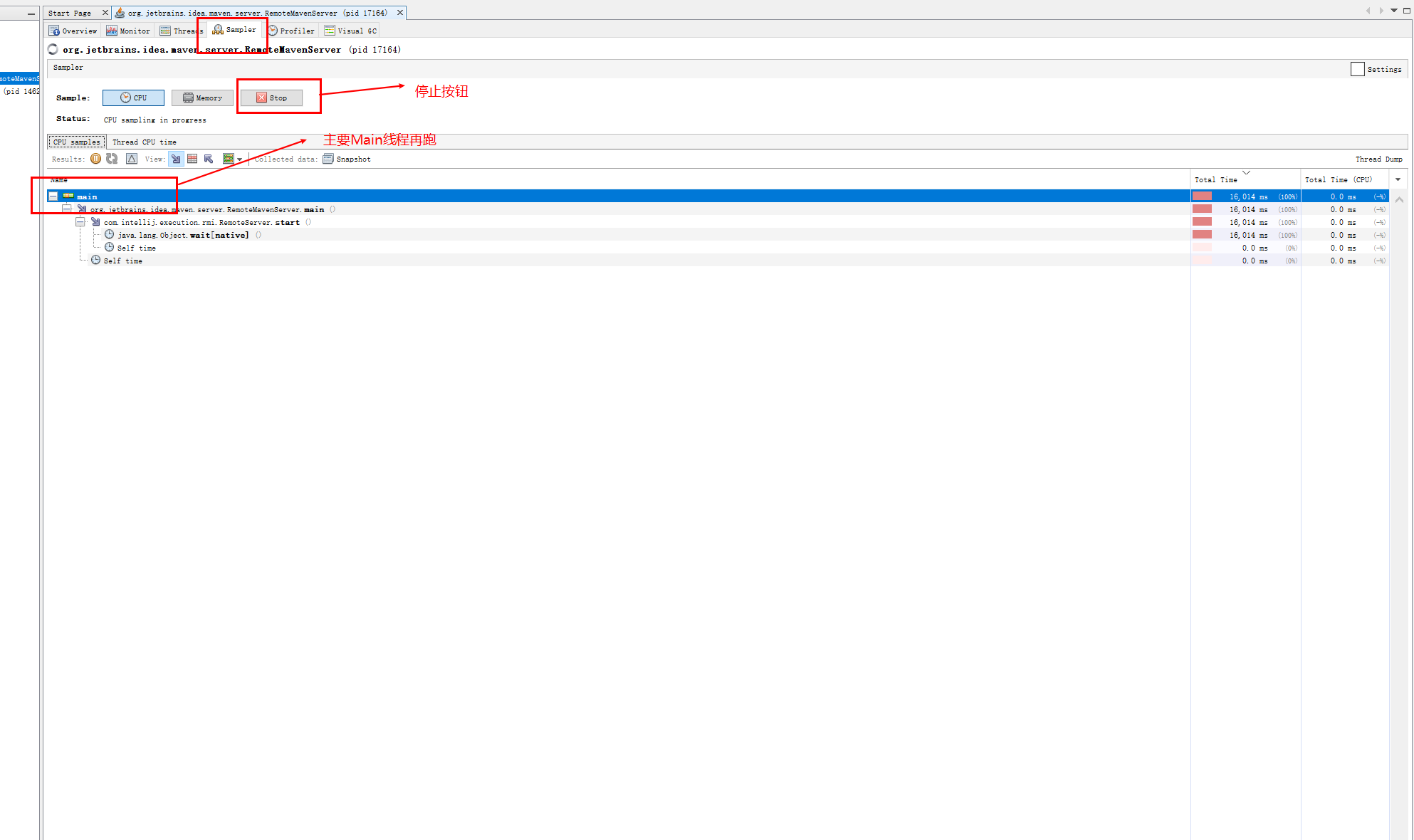Switch to hot spots table view

tap(192, 159)
